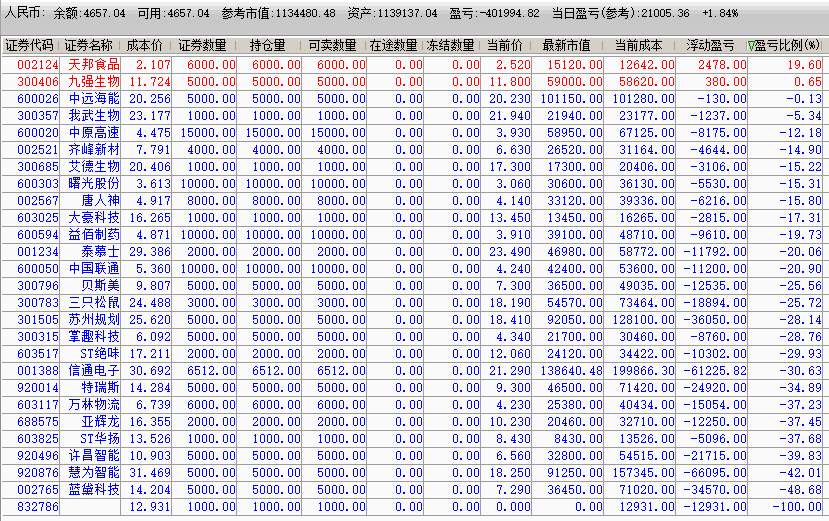Image resolution: width=829 pixels, height=521 pixels.
Task: Select stock code 600026
Action: 38,99
